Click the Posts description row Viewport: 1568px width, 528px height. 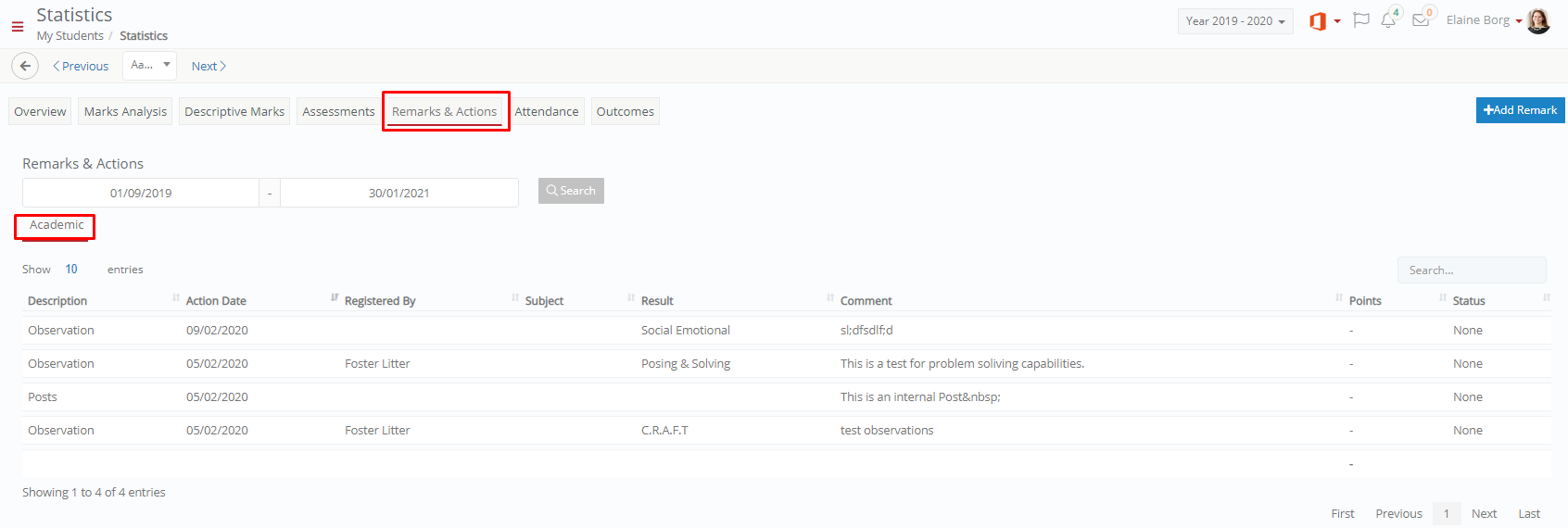point(786,397)
